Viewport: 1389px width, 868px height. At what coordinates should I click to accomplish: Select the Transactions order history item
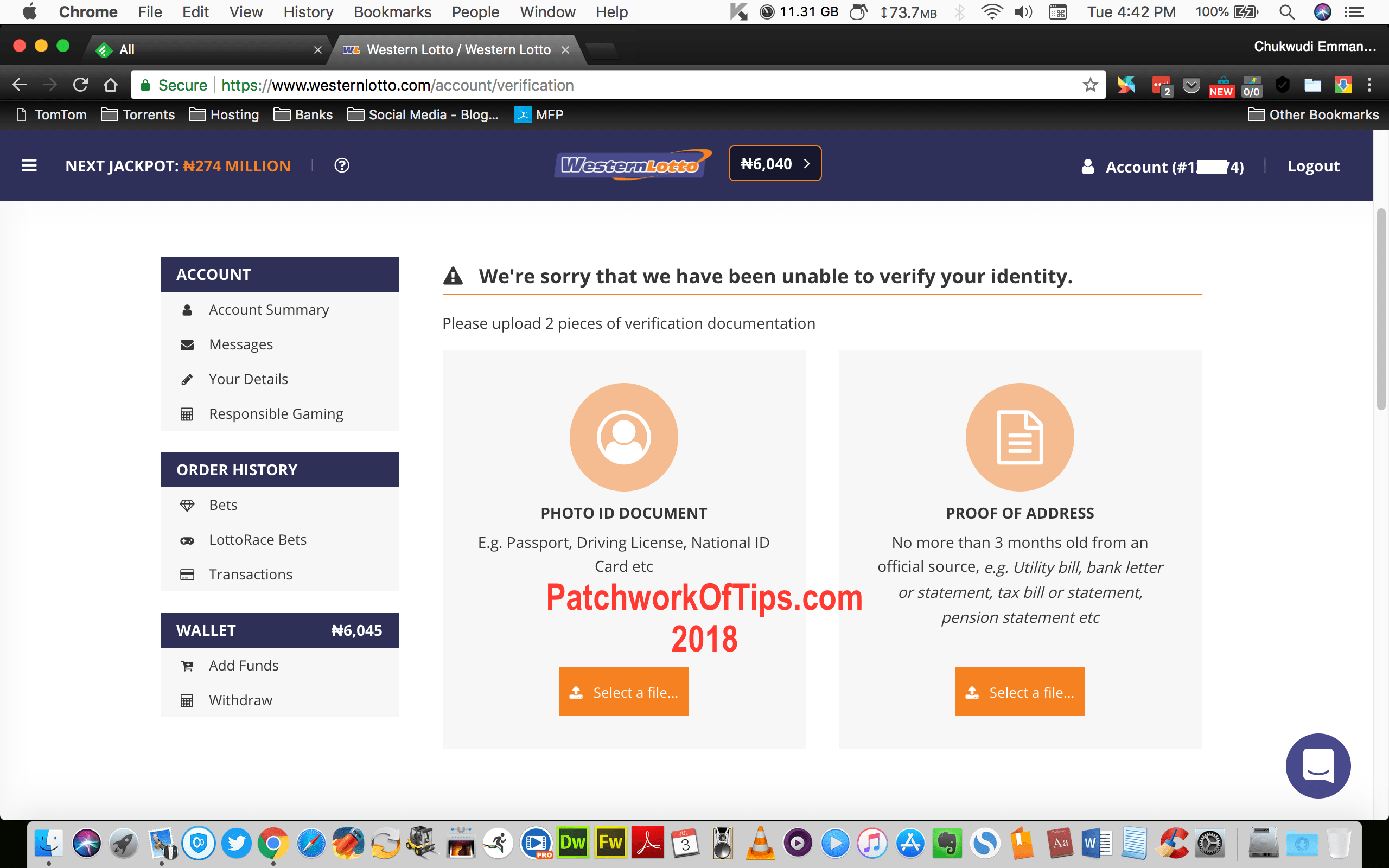(x=250, y=574)
